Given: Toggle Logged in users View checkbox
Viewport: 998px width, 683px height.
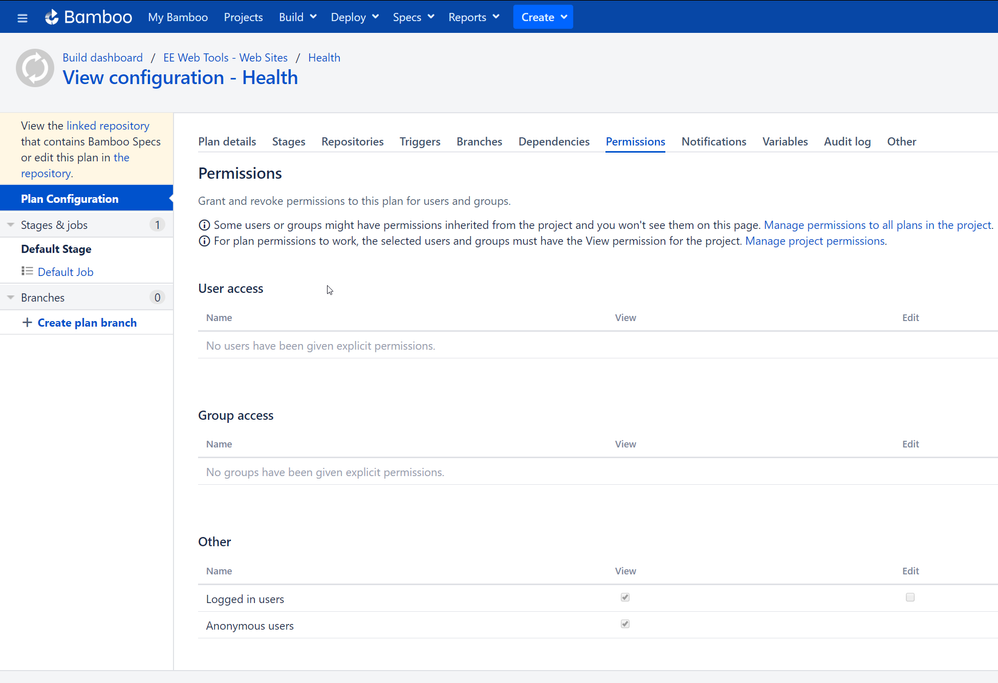Looking at the screenshot, I should click(x=625, y=597).
